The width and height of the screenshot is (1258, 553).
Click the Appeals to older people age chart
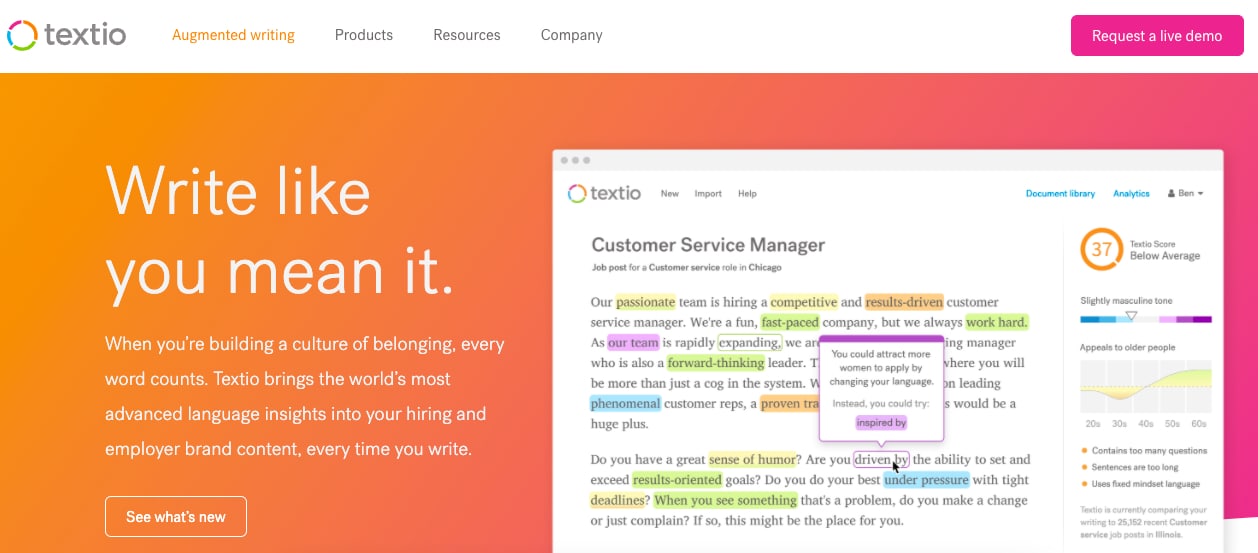click(x=1146, y=386)
